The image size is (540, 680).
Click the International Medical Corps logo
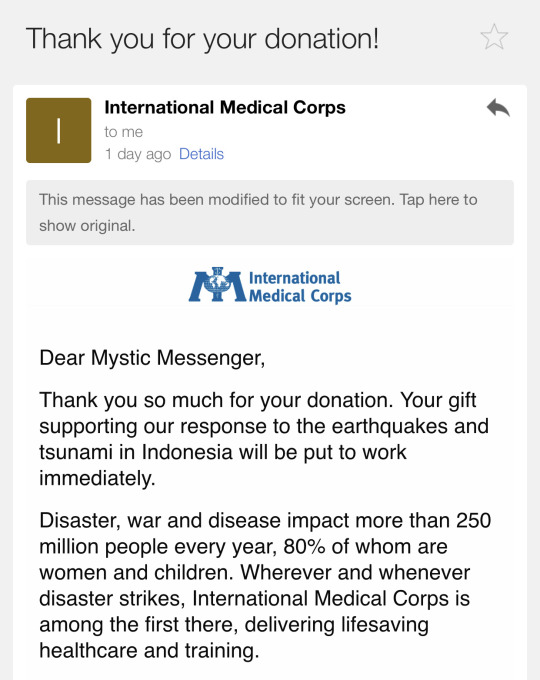coord(270,286)
